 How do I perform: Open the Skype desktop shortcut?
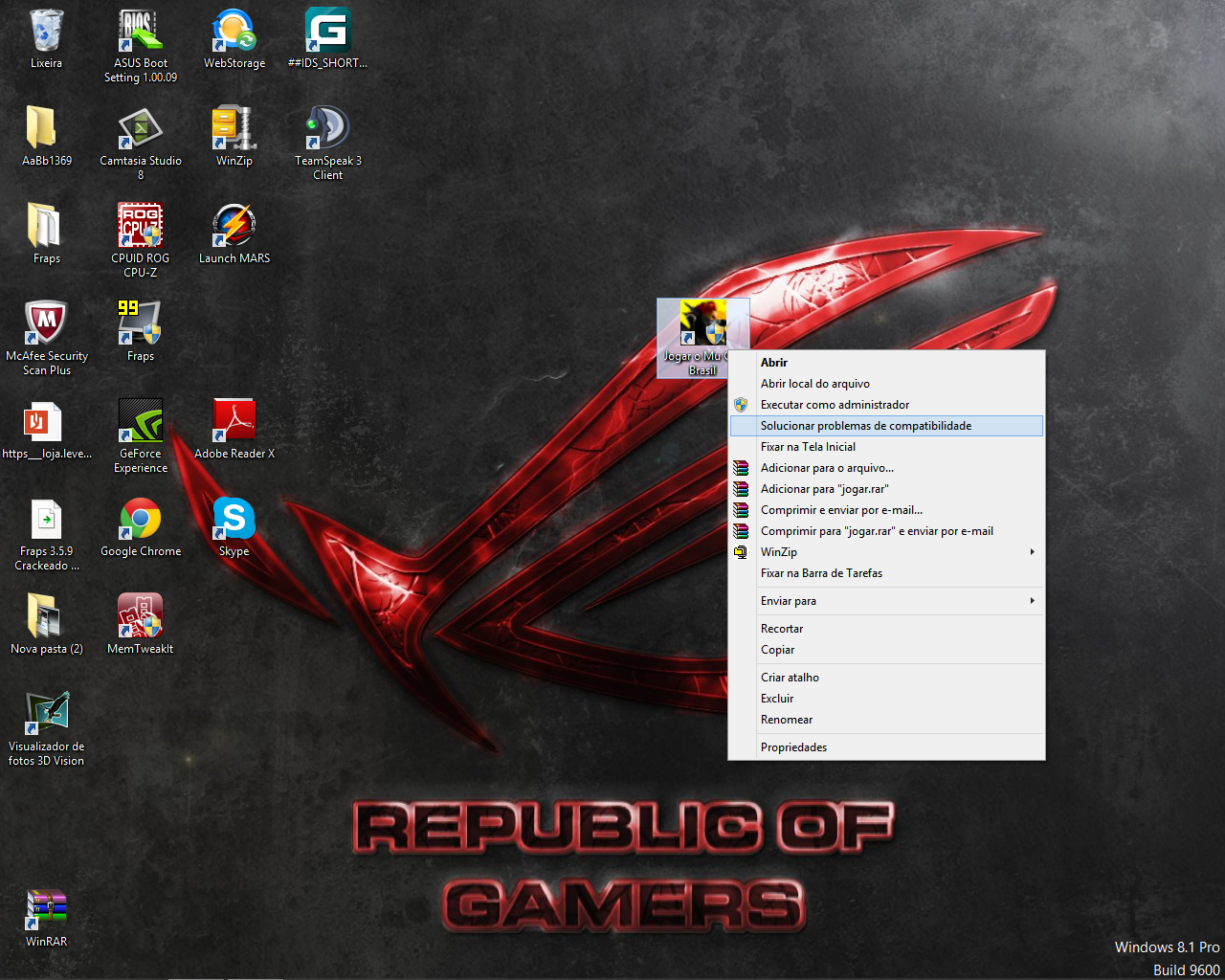click(234, 520)
